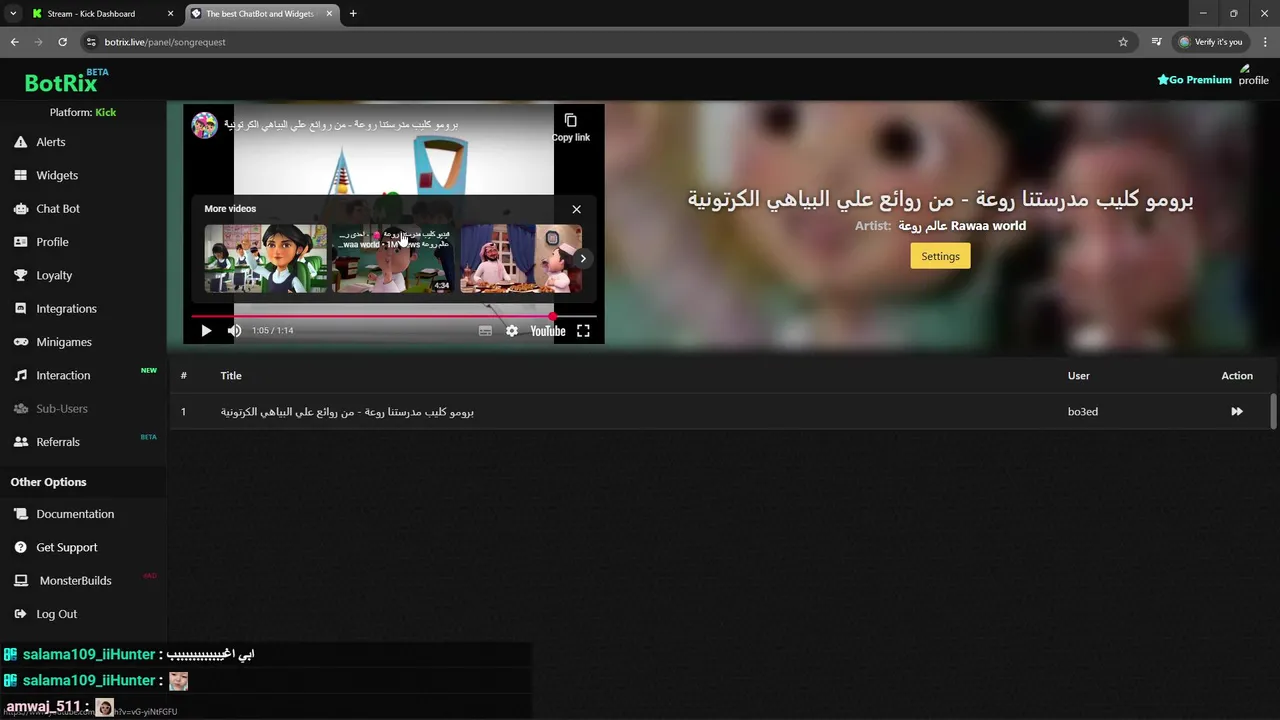This screenshot has width=1280, height=720.
Task: Click the song title in queue row 1
Action: click(347, 412)
